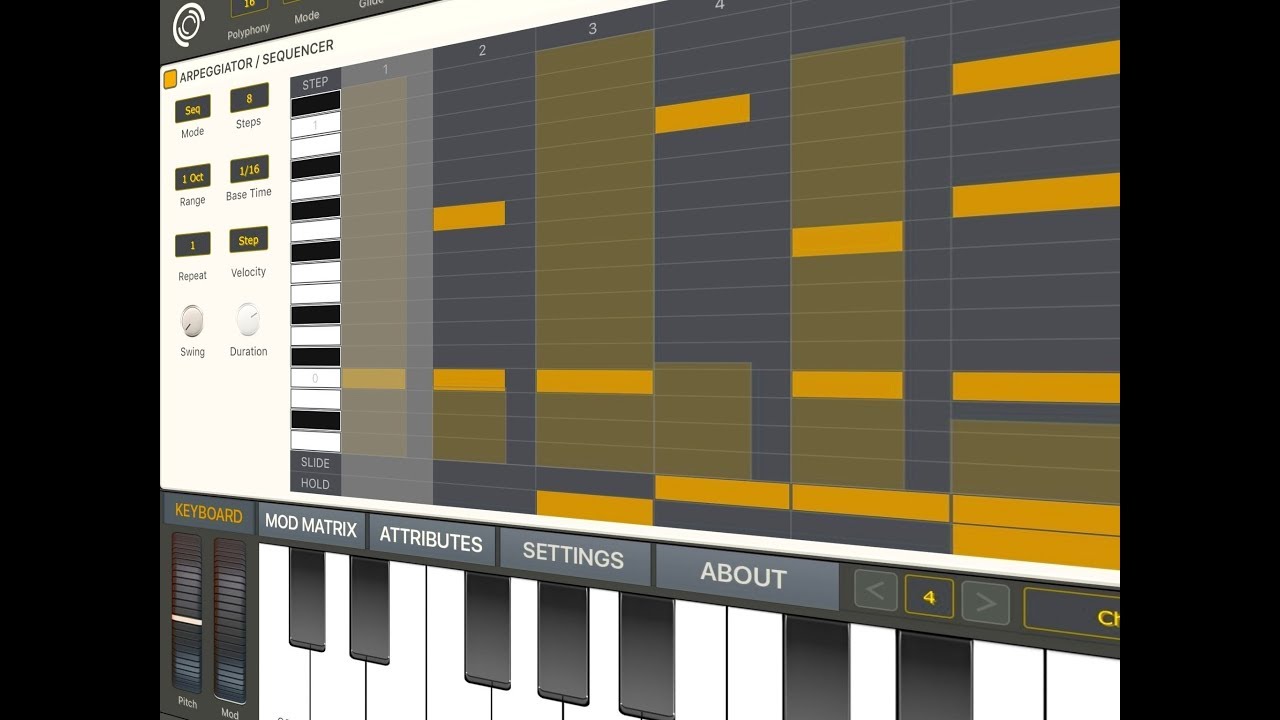Screen dimensions: 1280x720
Task: Click the piano roll key labeled 1
Action: tap(315, 124)
